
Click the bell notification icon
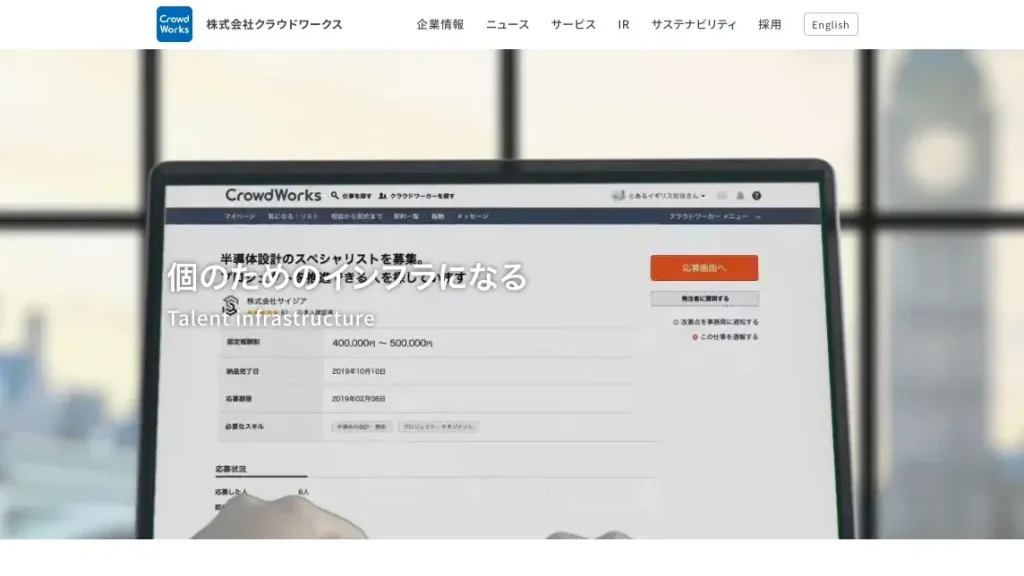point(740,196)
